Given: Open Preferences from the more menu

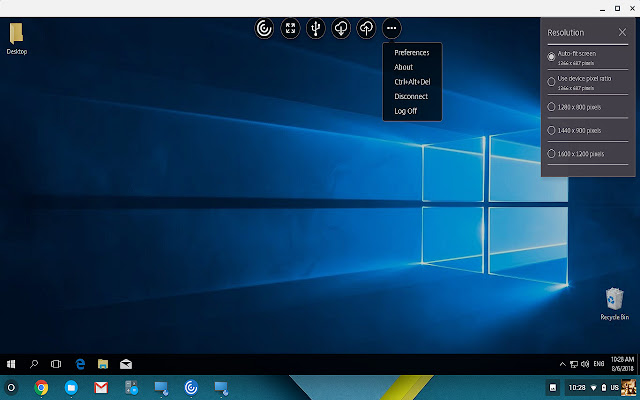Looking at the screenshot, I should (x=411, y=52).
